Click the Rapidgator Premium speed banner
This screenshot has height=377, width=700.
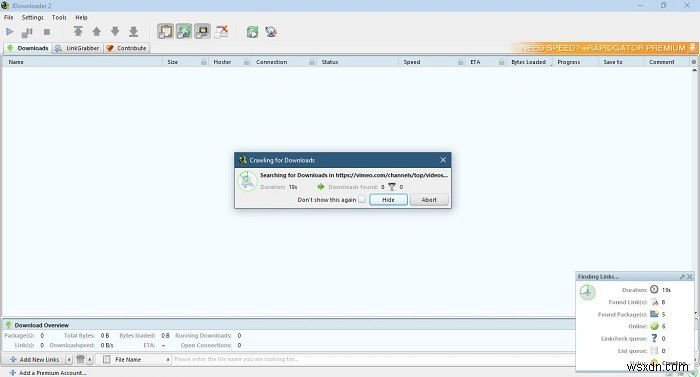click(x=604, y=48)
